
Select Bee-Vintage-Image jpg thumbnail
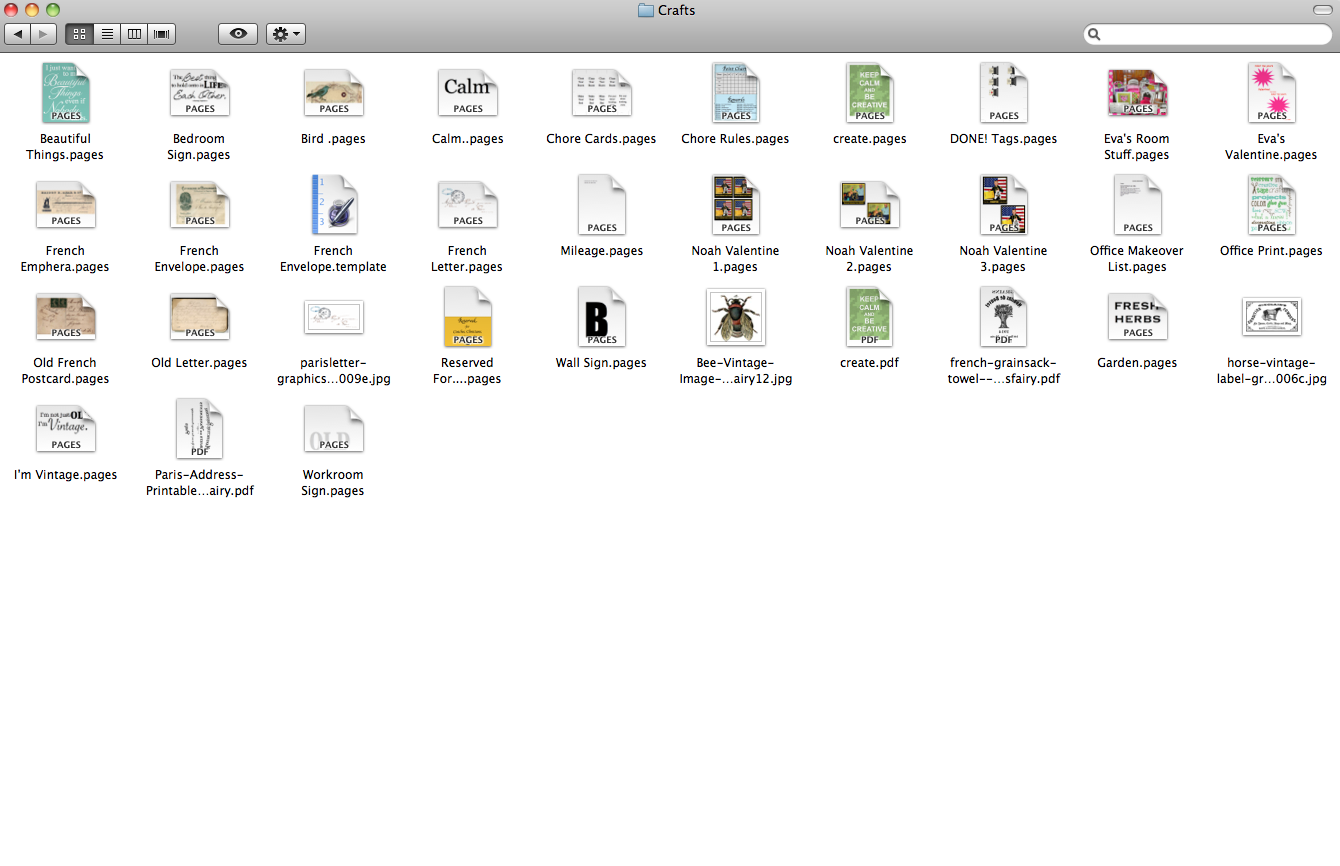pos(736,317)
